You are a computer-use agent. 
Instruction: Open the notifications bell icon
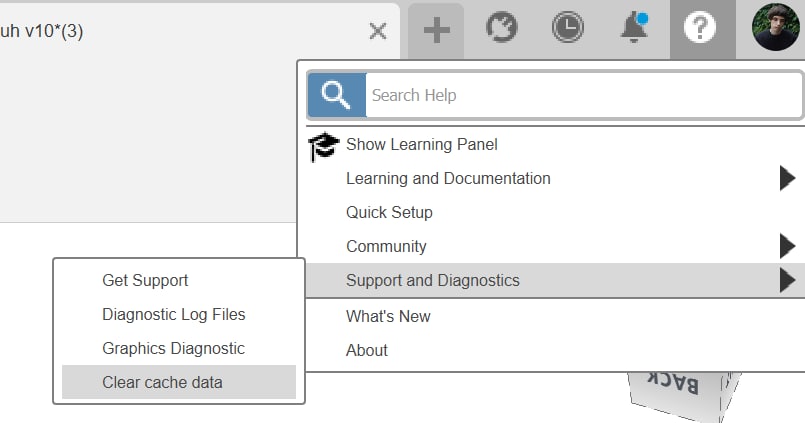[634, 27]
